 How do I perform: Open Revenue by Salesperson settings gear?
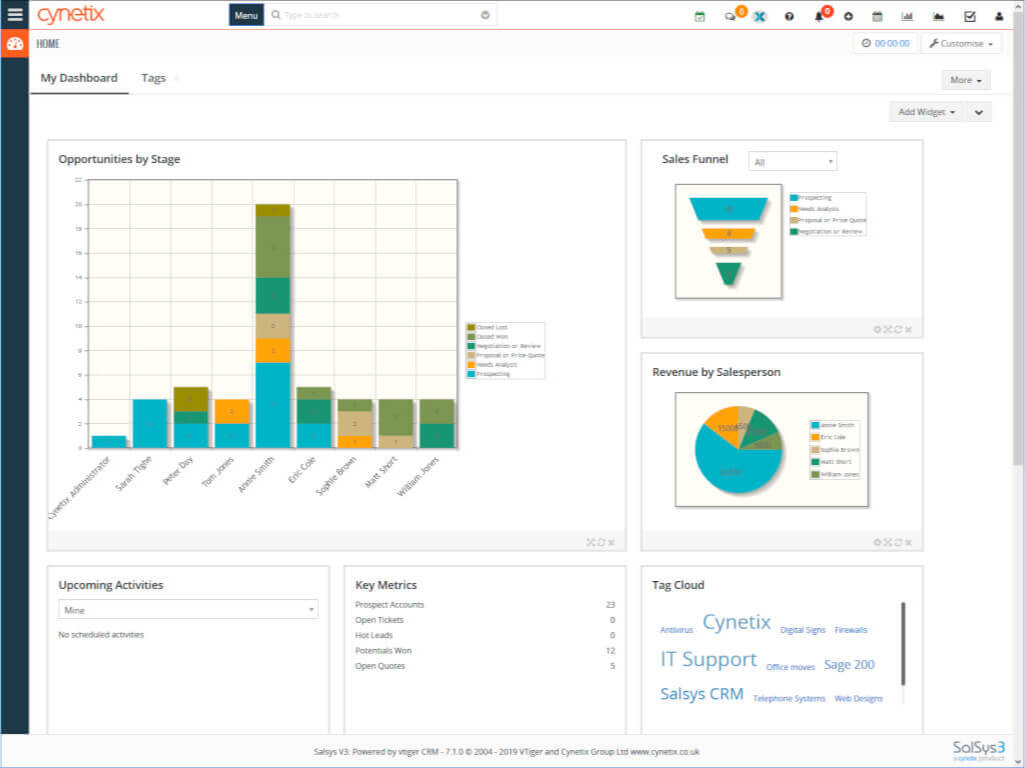click(877, 543)
